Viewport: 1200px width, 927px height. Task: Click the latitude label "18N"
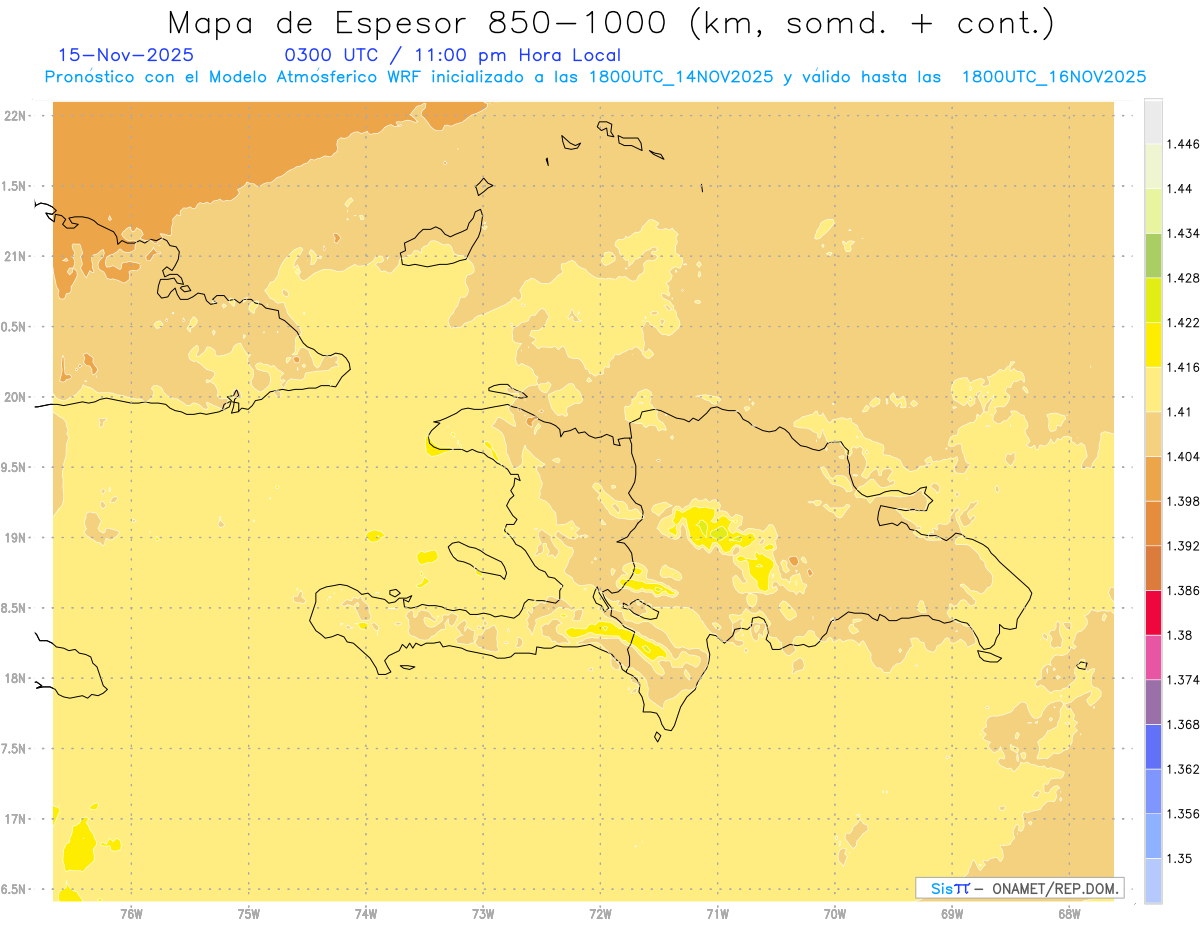click(x=16, y=678)
